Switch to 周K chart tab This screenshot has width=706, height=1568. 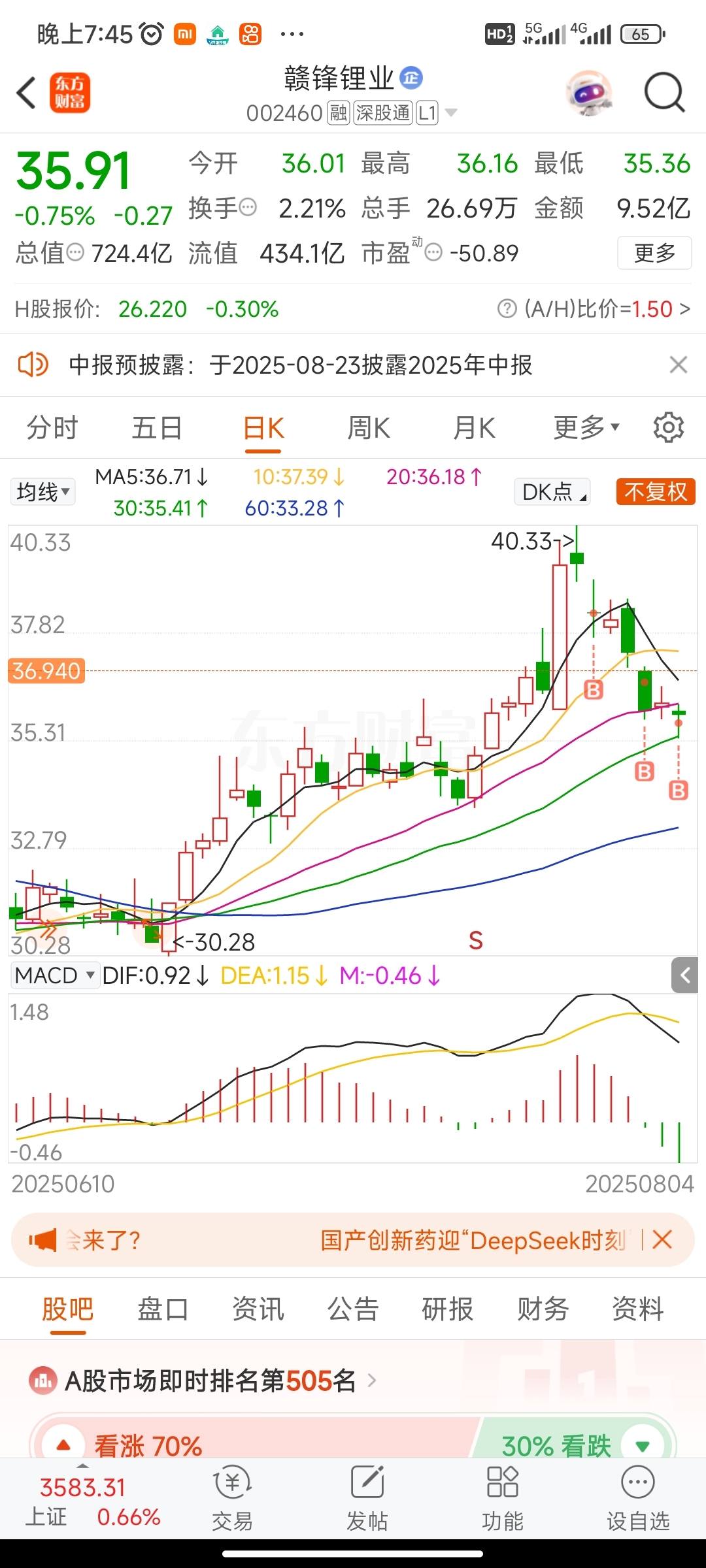[369, 429]
